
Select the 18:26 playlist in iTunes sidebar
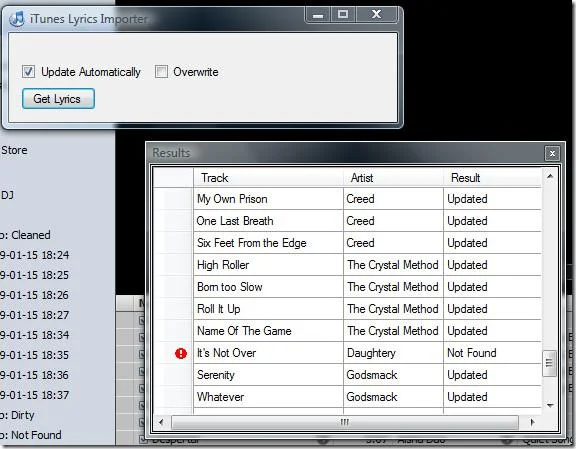[34, 295]
